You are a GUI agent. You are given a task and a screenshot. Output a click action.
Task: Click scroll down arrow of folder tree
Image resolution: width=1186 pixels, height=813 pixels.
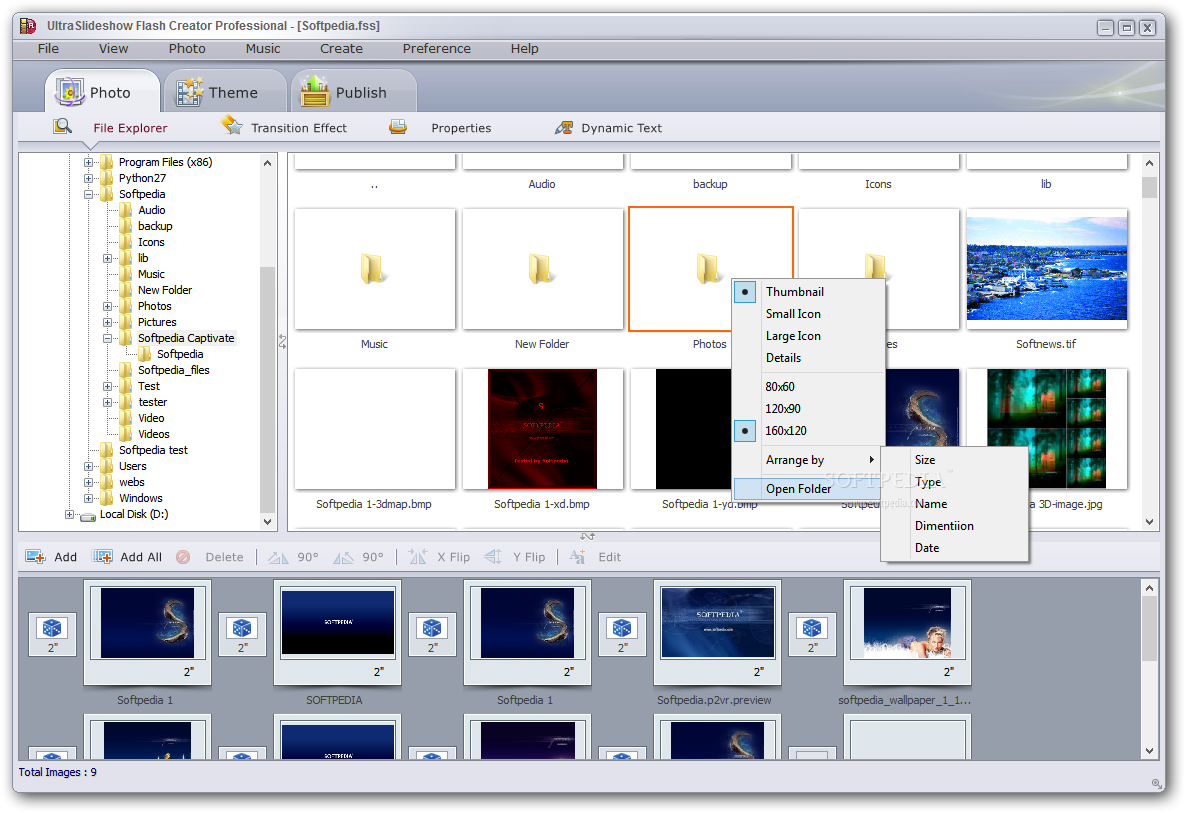pos(267,522)
